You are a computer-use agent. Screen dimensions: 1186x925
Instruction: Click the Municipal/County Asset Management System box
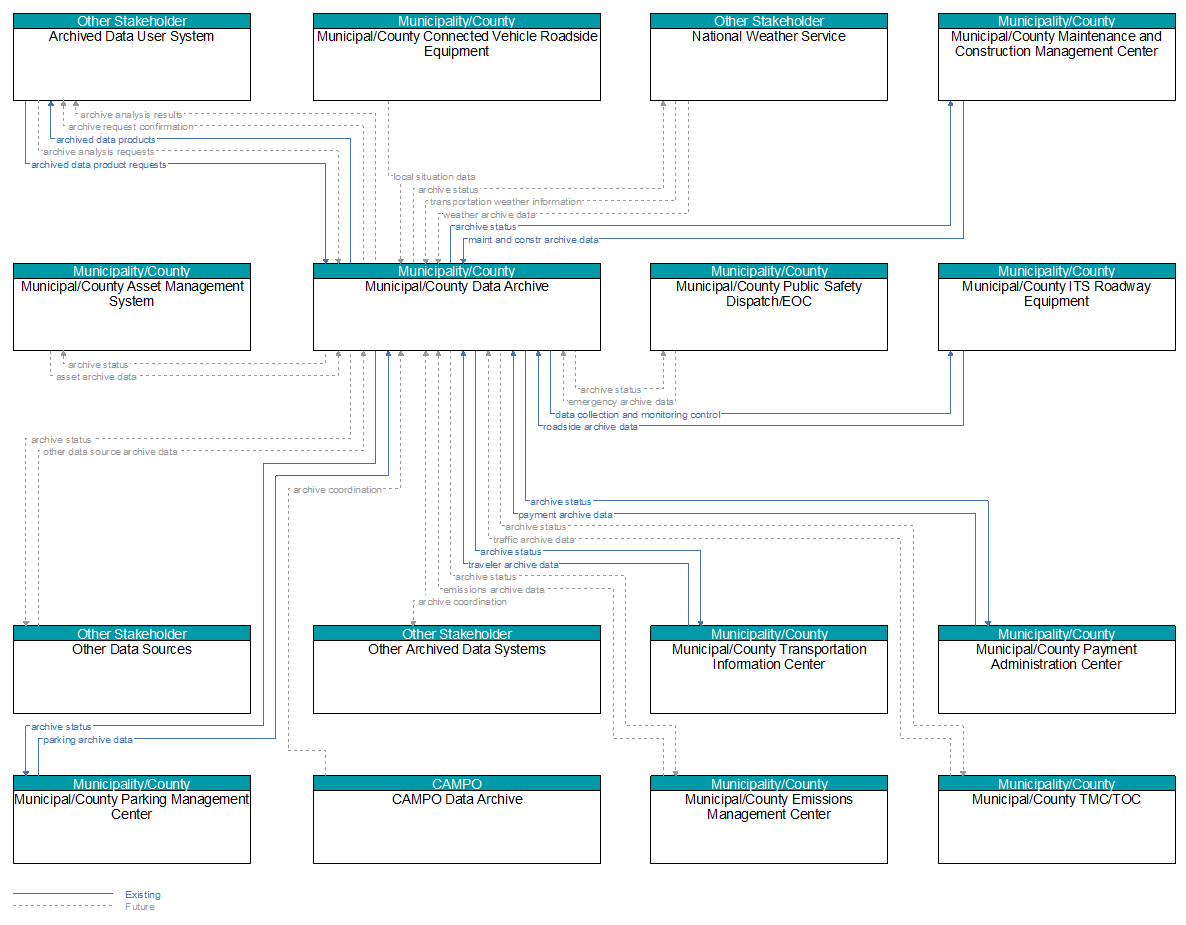(132, 307)
